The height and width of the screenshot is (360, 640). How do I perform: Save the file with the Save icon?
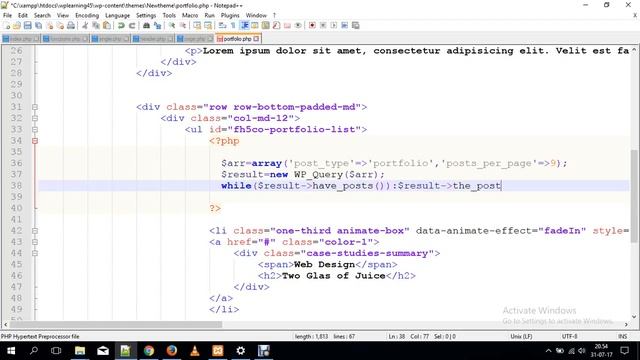pyautogui.click(x=28, y=25)
